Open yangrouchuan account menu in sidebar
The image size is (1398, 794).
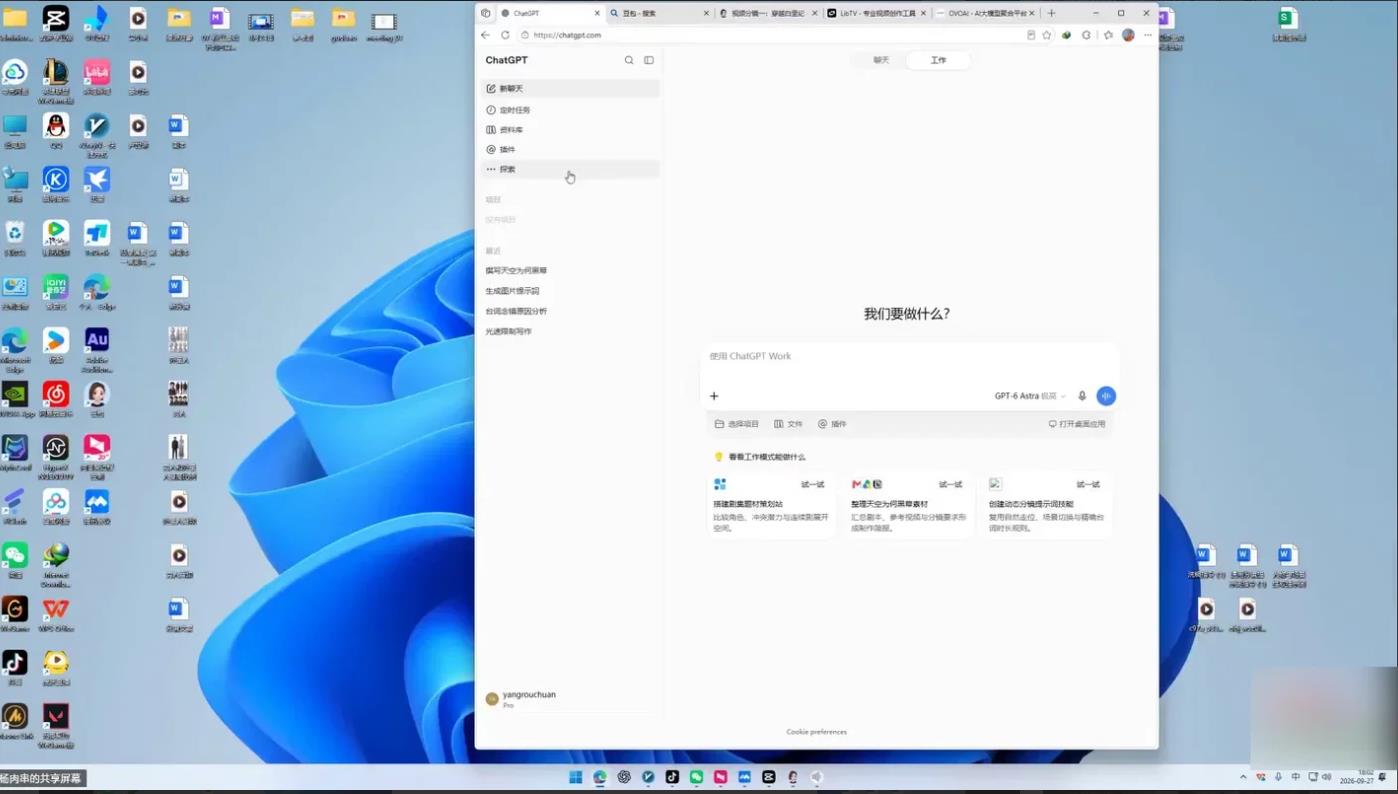click(570, 699)
